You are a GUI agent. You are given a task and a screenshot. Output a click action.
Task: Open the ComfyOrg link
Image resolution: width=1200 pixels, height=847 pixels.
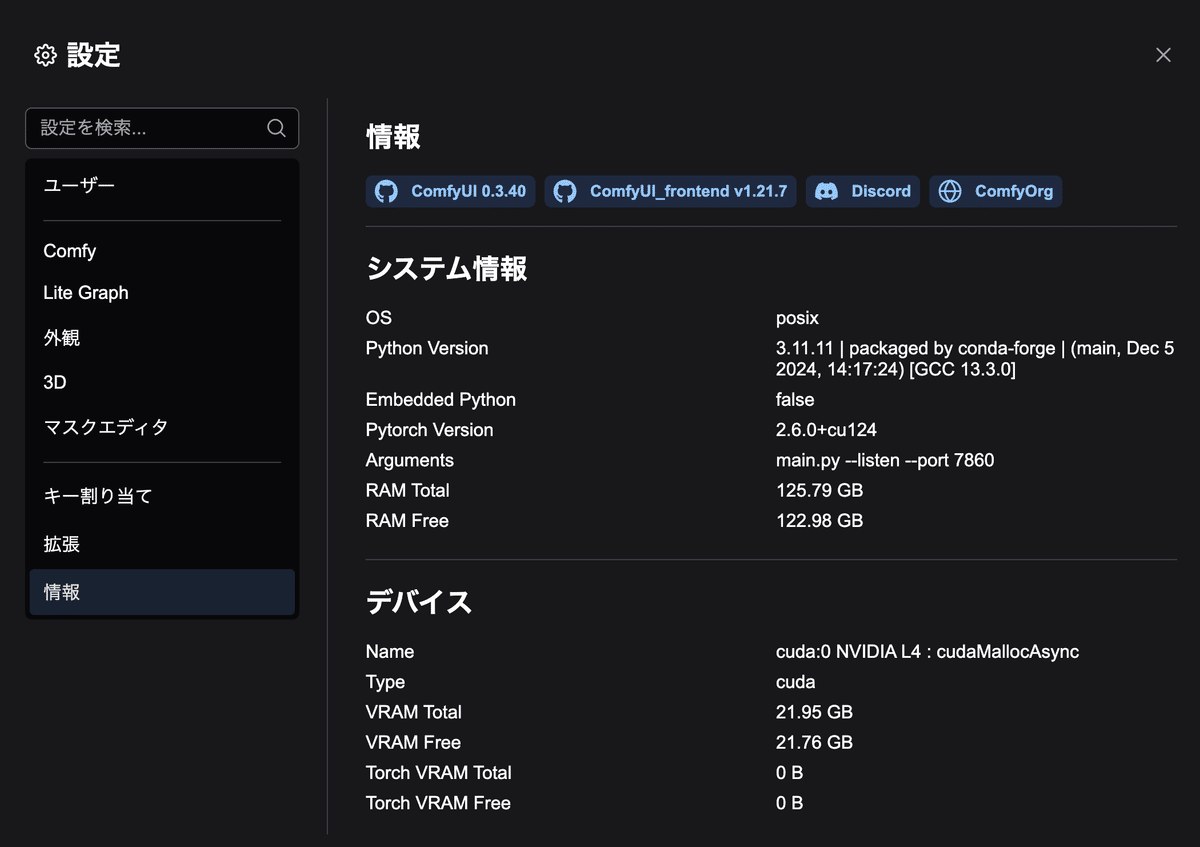[x=996, y=191]
